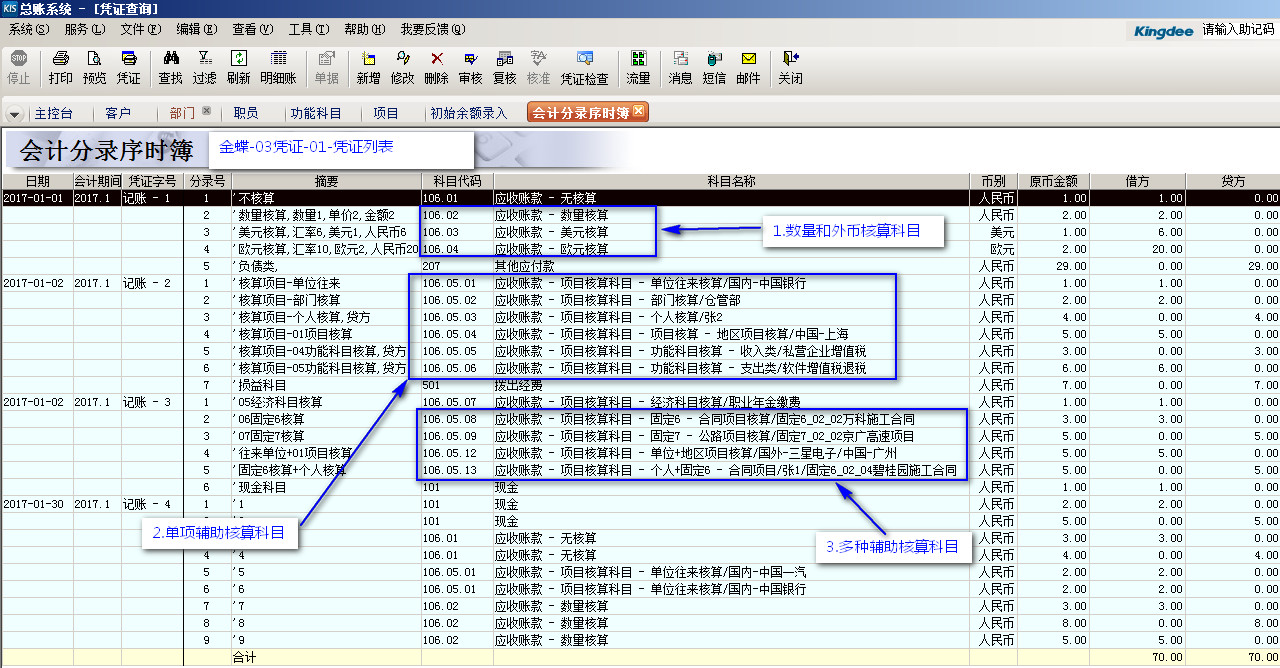
Task: Refresh the list with the 刷新 icon
Action: (238, 67)
